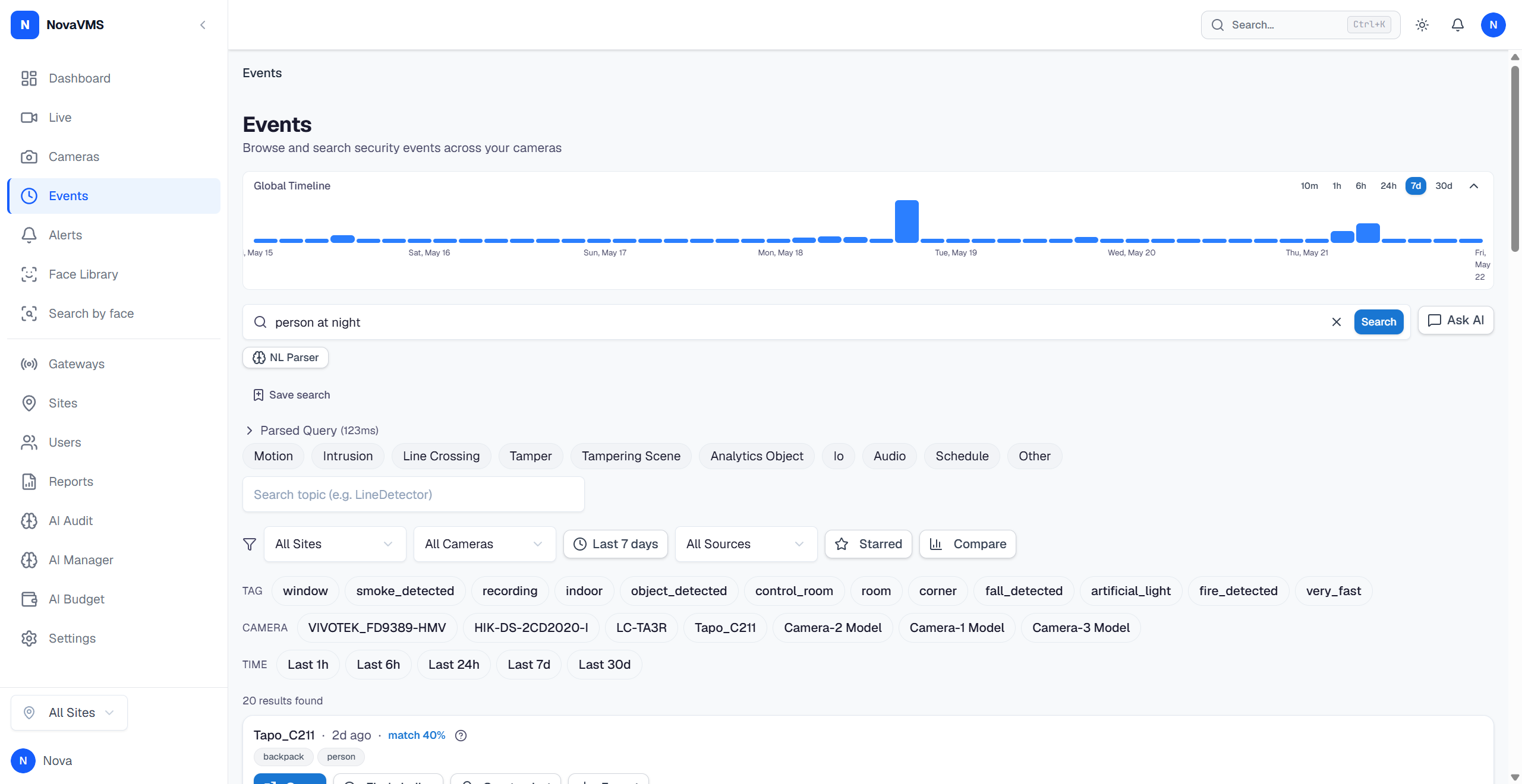Viewport: 1522px width, 784px height.
Task: Click the match 40% link
Action: [x=417, y=735]
